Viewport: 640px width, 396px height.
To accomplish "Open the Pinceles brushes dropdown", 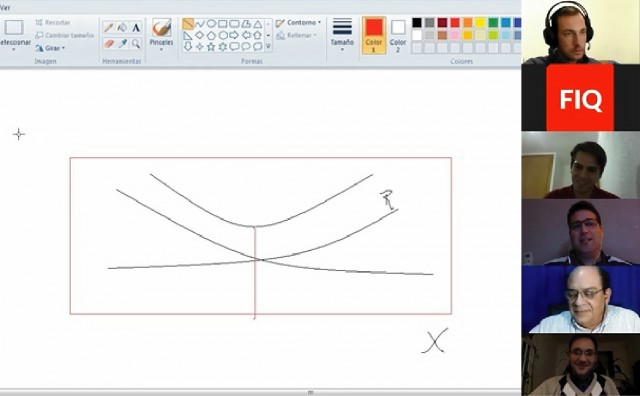I will [x=161, y=35].
